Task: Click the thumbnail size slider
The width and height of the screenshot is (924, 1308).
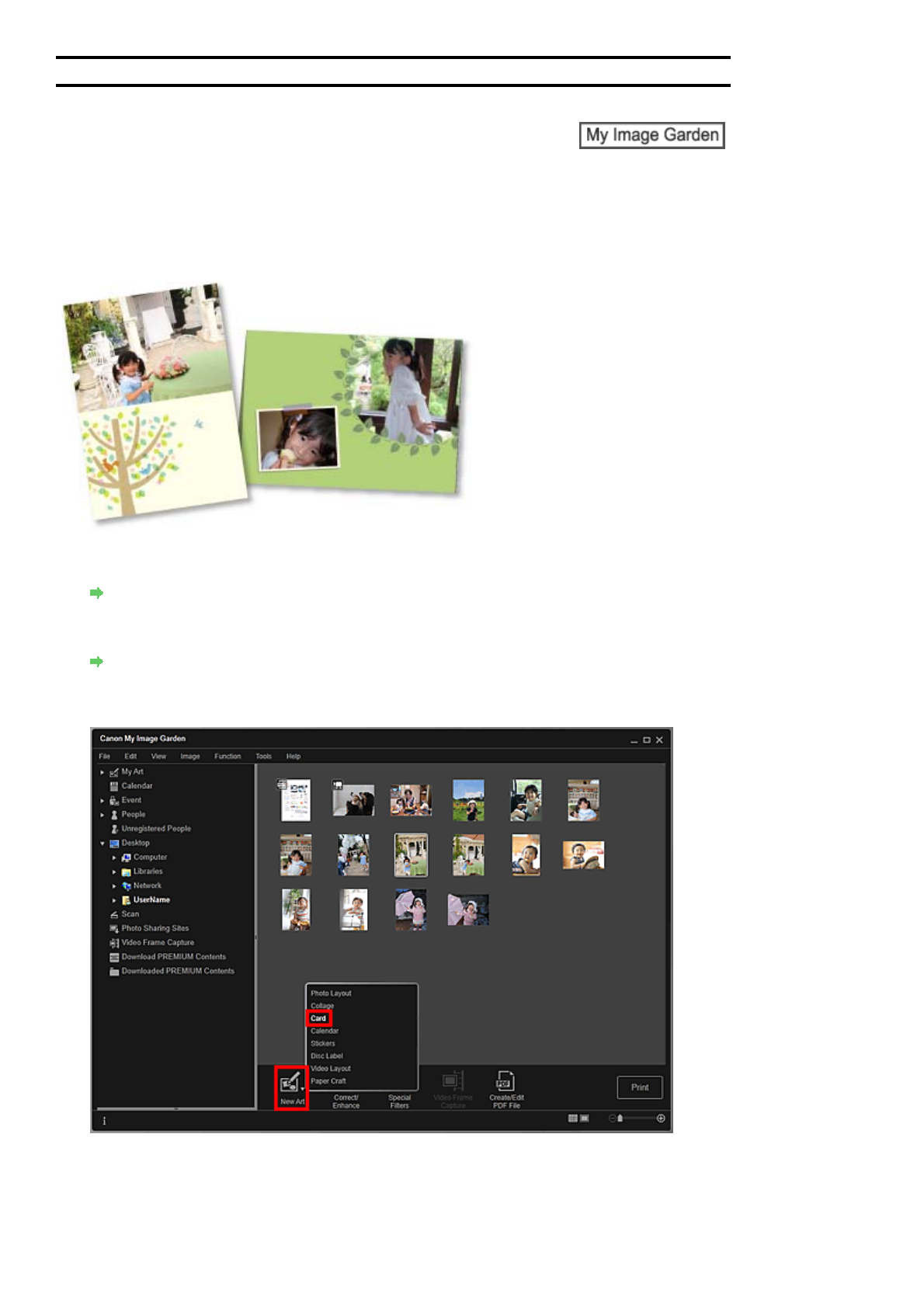Action: click(637, 1118)
